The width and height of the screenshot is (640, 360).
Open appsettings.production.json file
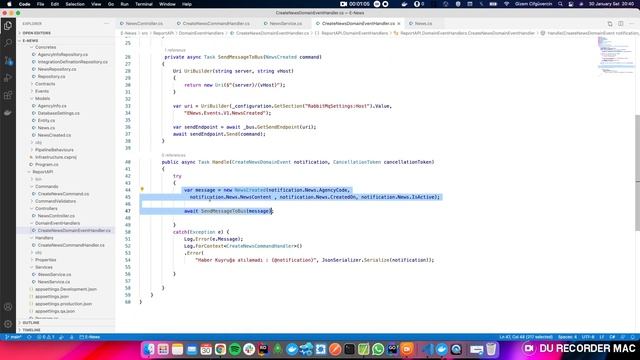point(63,304)
